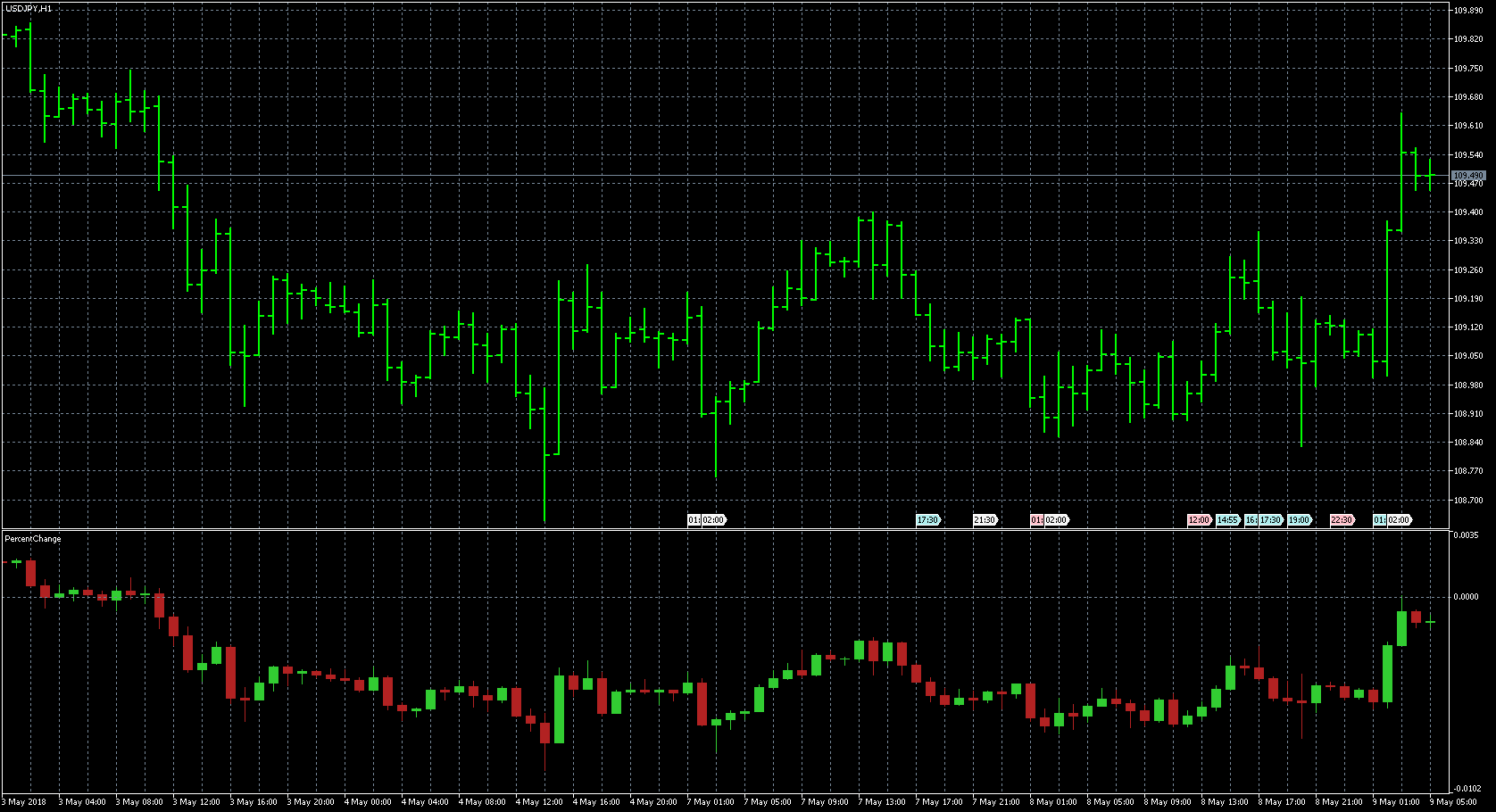Image resolution: width=1496 pixels, height=812 pixels.
Task: Click the 108.700 price scale label
Action: (x=1468, y=501)
